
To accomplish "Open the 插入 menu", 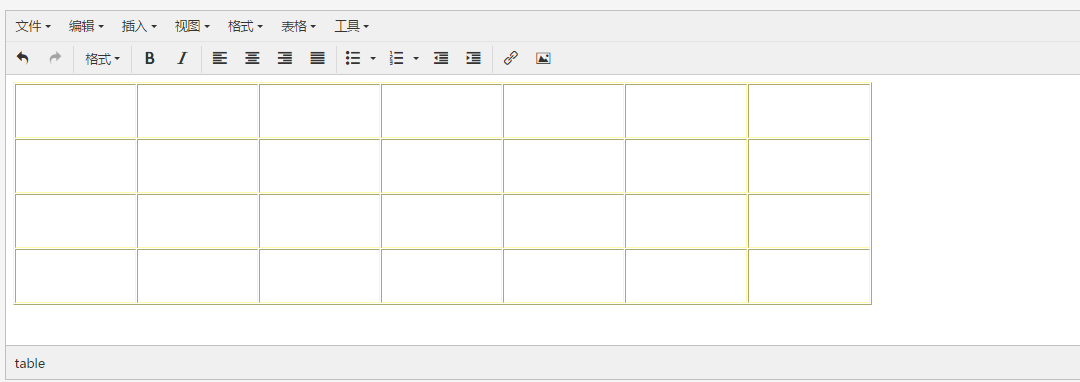I will pyautogui.click(x=139, y=26).
